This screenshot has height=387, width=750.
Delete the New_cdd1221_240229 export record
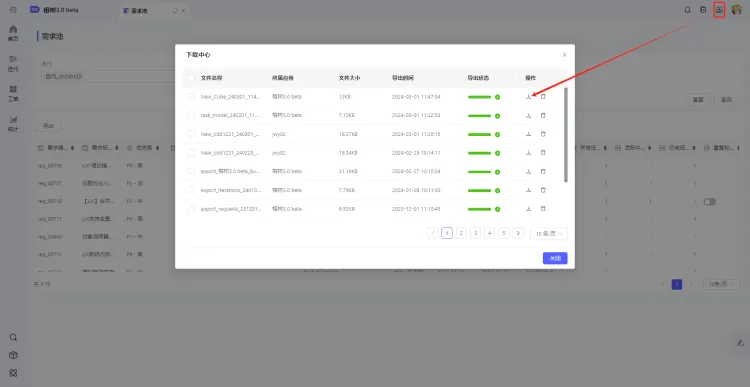click(543, 153)
